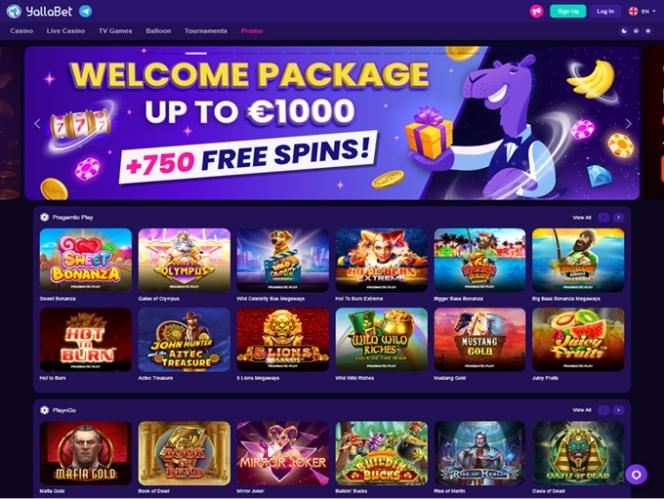Show the previous Play'n Go games arrow

pyautogui.click(x=603, y=410)
